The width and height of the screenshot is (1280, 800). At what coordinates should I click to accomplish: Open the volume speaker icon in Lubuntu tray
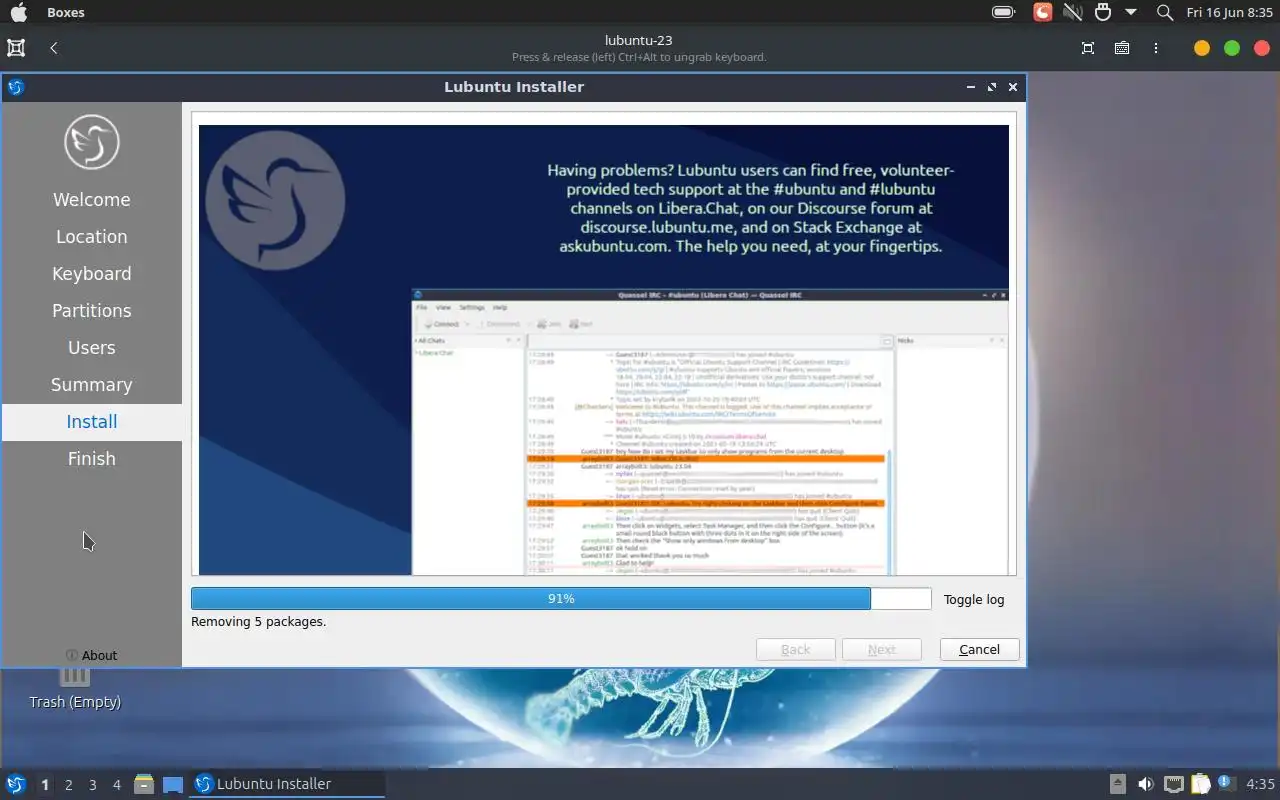(1146, 784)
